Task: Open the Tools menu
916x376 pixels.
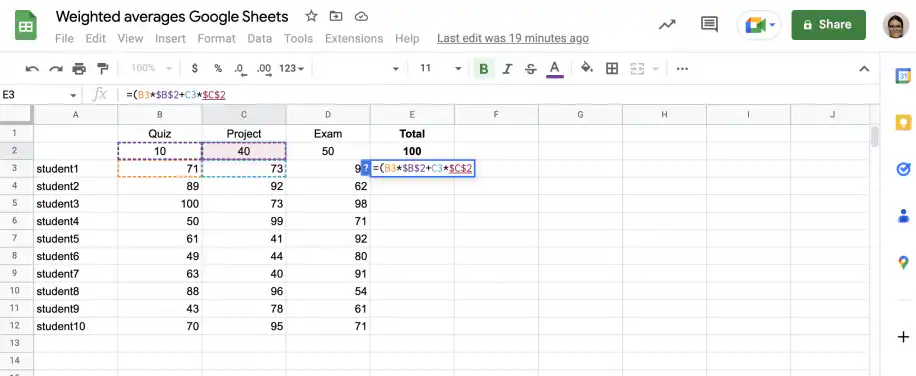Action: [x=299, y=39]
